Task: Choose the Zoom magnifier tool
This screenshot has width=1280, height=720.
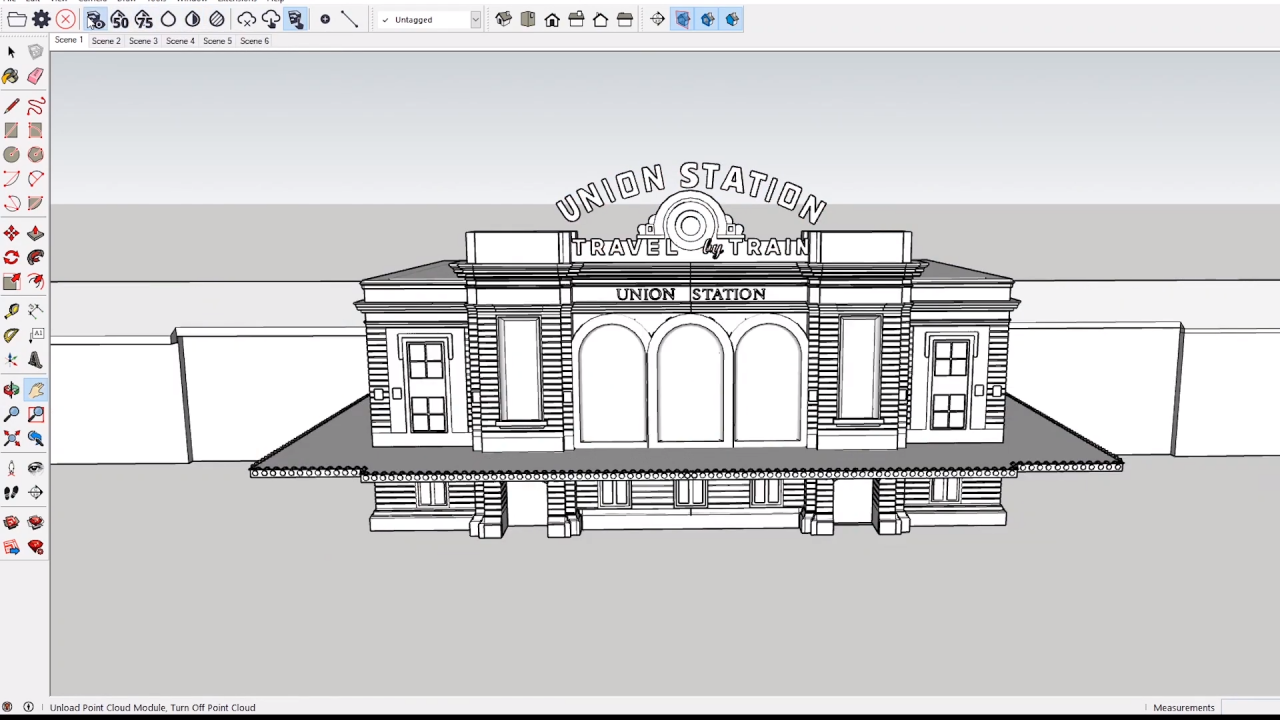Action: 11,414
